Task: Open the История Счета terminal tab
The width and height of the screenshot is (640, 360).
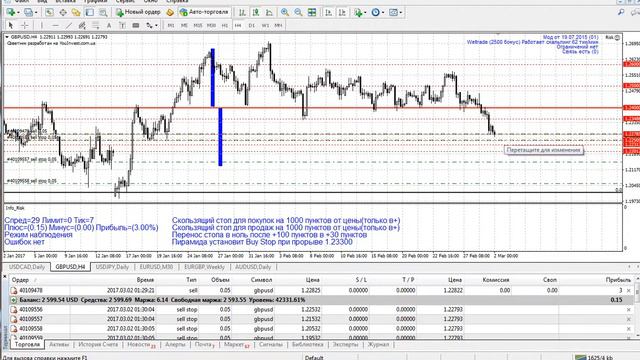Action: 98,344
